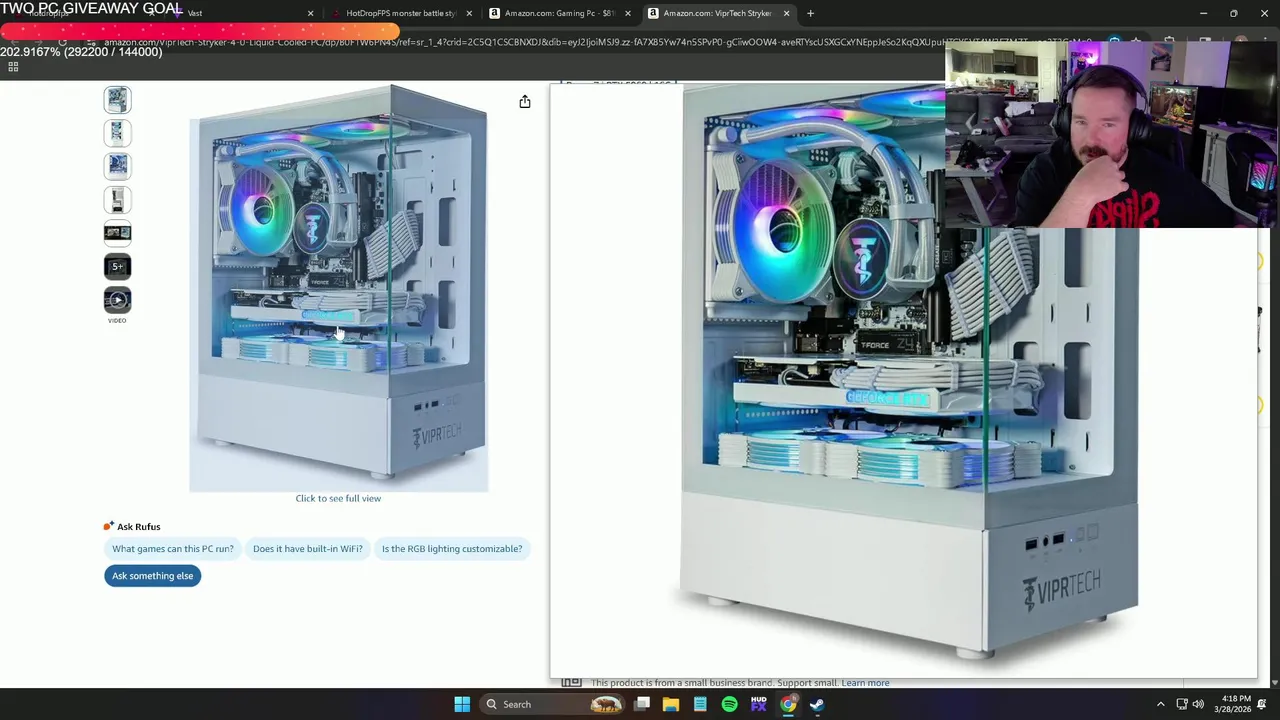
Task: Close the Amazon ViprTech Stryker tab
Action: 786,13
